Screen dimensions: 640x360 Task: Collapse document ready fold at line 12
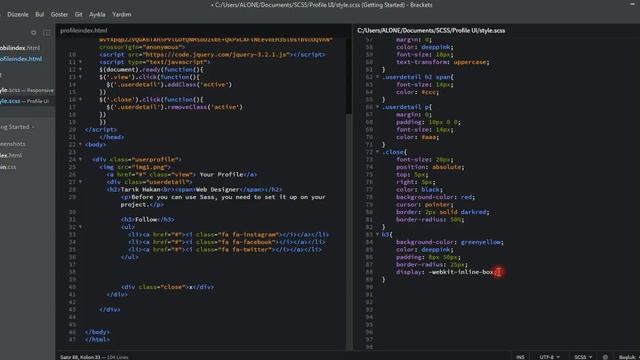coord(80,69)
